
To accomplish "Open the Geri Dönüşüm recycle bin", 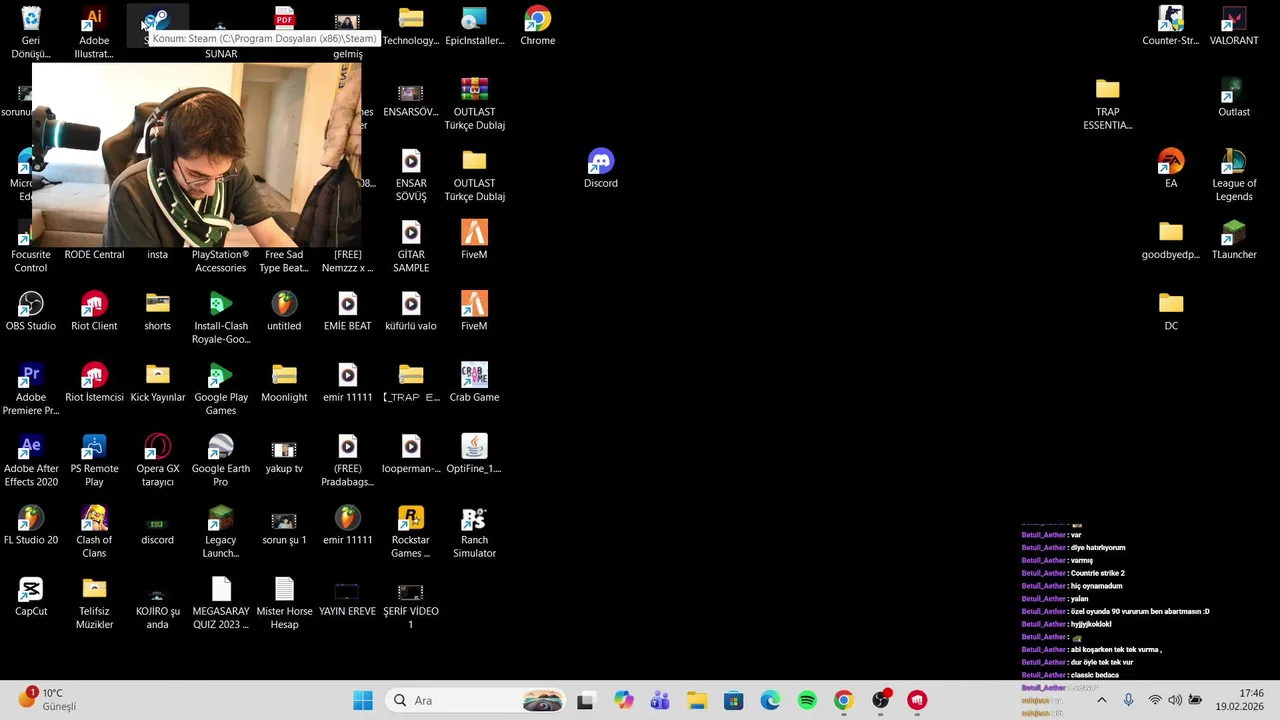I will (x=31, y=33).
